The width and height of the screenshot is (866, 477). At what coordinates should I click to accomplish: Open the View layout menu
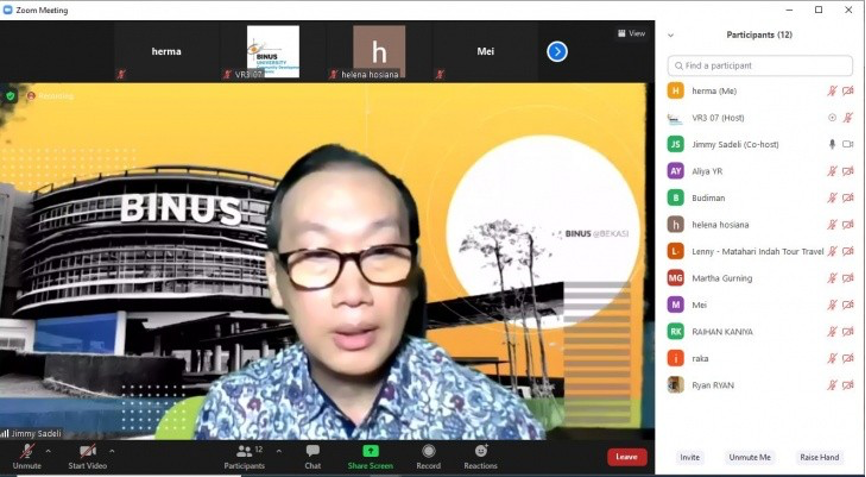631,33
